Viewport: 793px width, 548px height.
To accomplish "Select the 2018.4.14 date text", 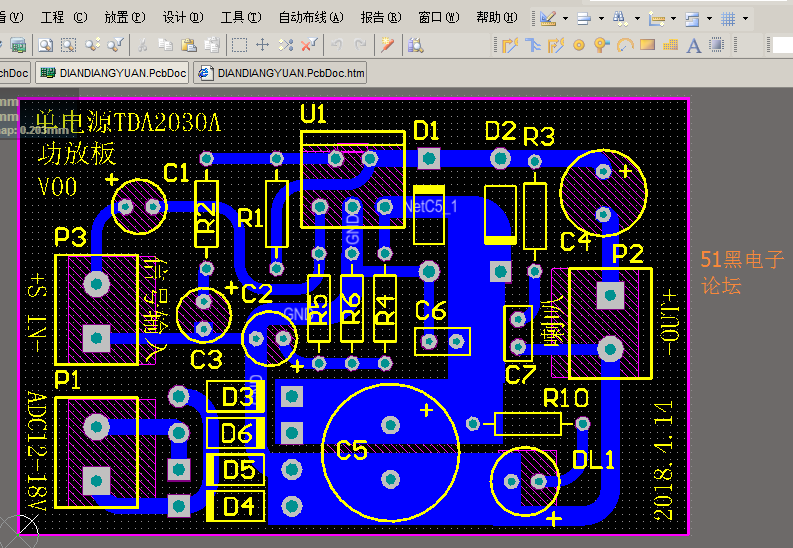I will point(663,462).
